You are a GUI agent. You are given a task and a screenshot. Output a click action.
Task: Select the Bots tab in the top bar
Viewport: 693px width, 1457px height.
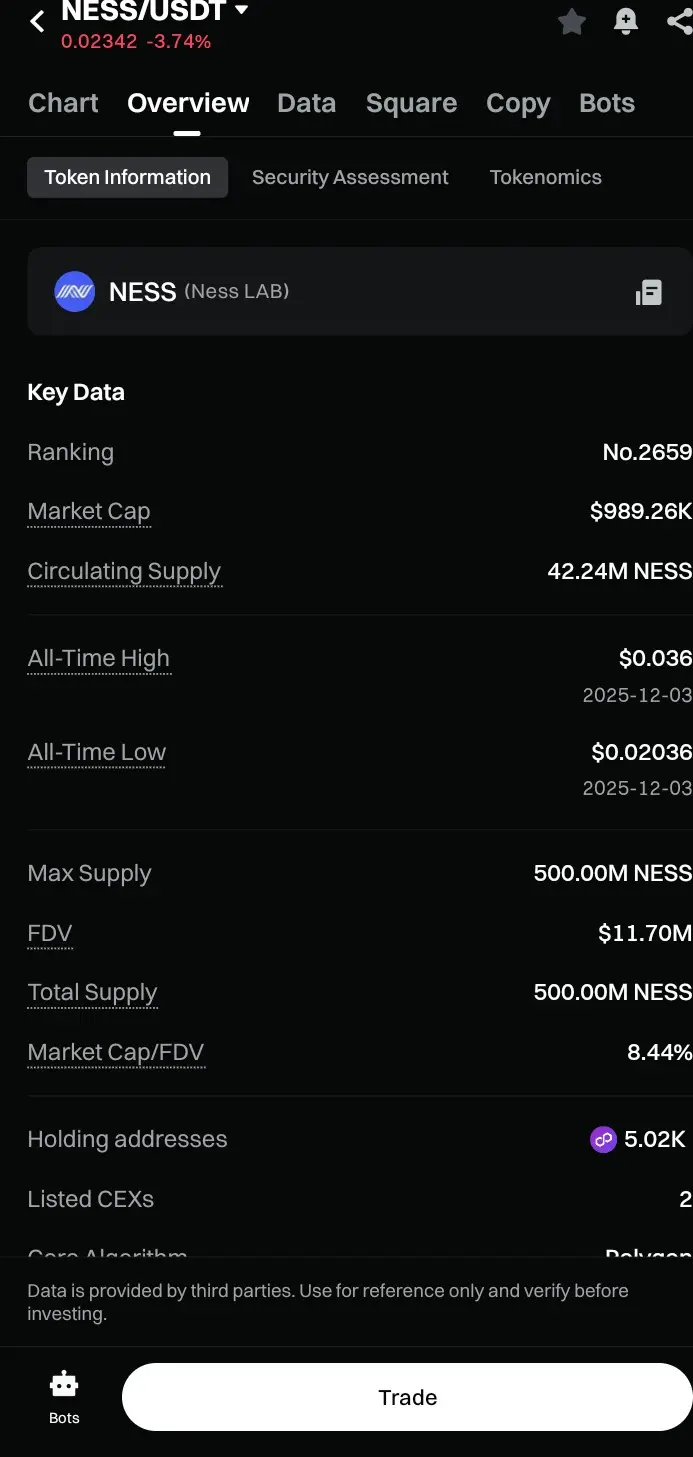click(607, 103)
